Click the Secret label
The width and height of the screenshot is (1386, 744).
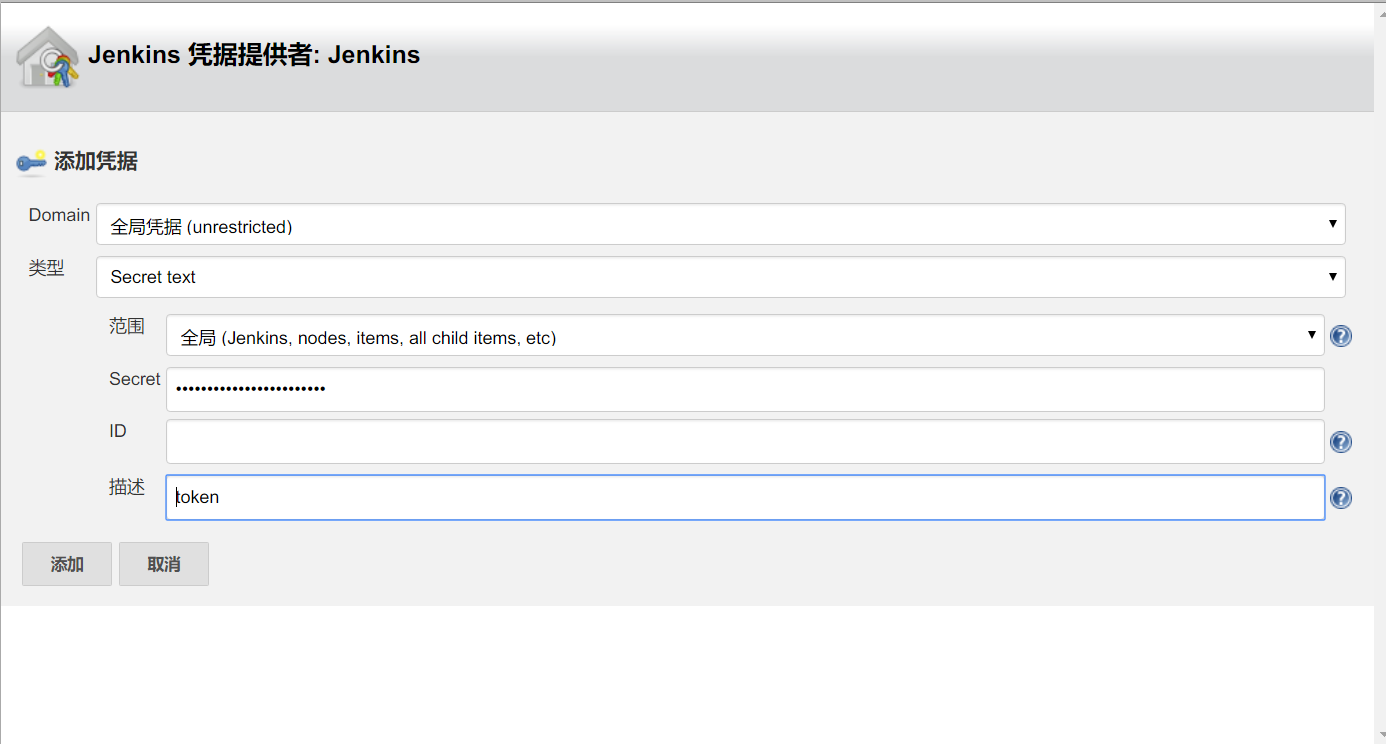pyautogui.click(x=135, y=379)
